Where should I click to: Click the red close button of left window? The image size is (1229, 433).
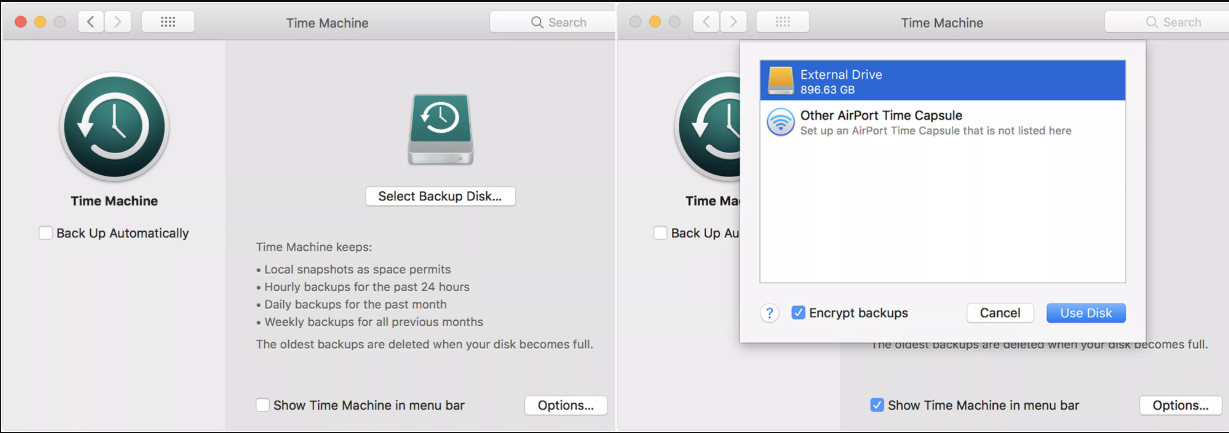[21, 22]
